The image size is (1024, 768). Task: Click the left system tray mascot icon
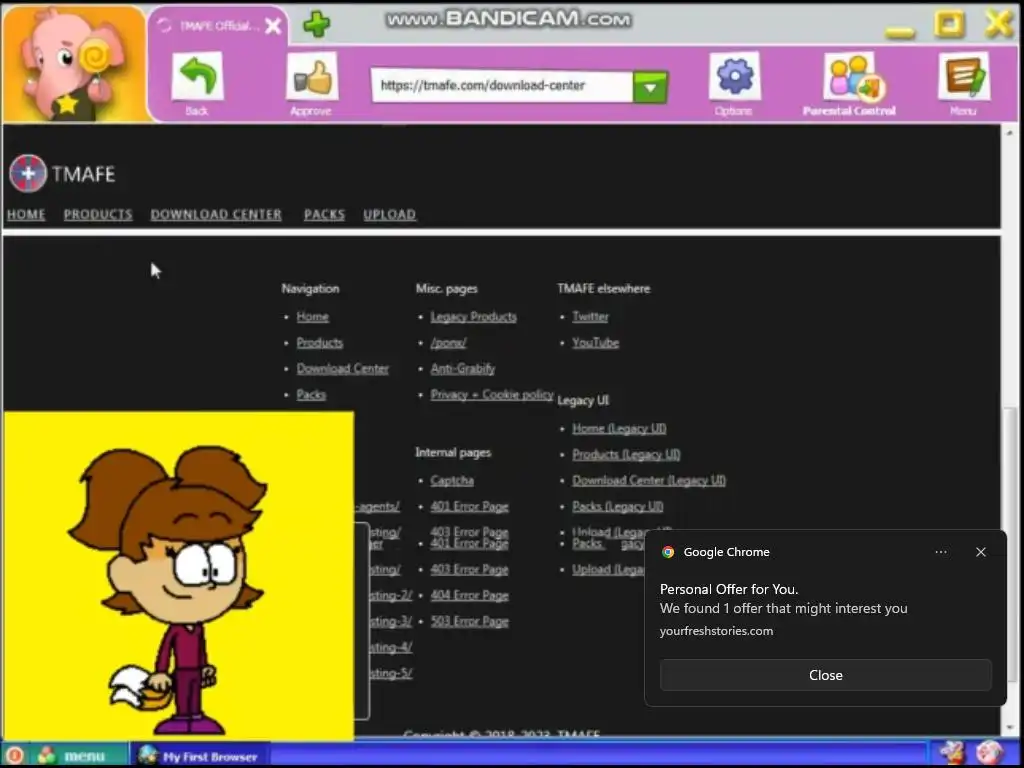coord(952,754)
